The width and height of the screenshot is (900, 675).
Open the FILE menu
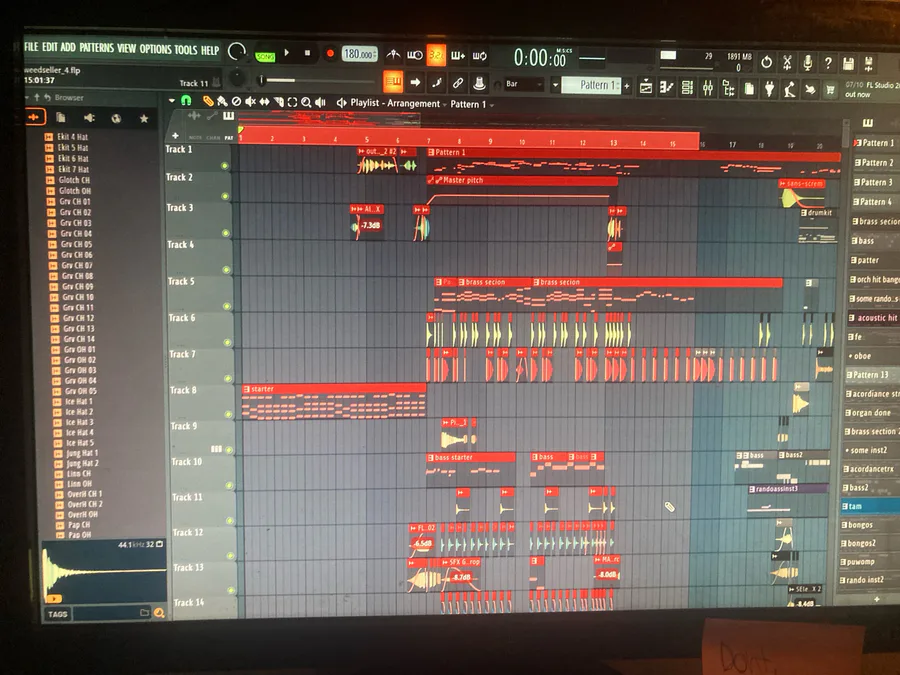(31, 46)
